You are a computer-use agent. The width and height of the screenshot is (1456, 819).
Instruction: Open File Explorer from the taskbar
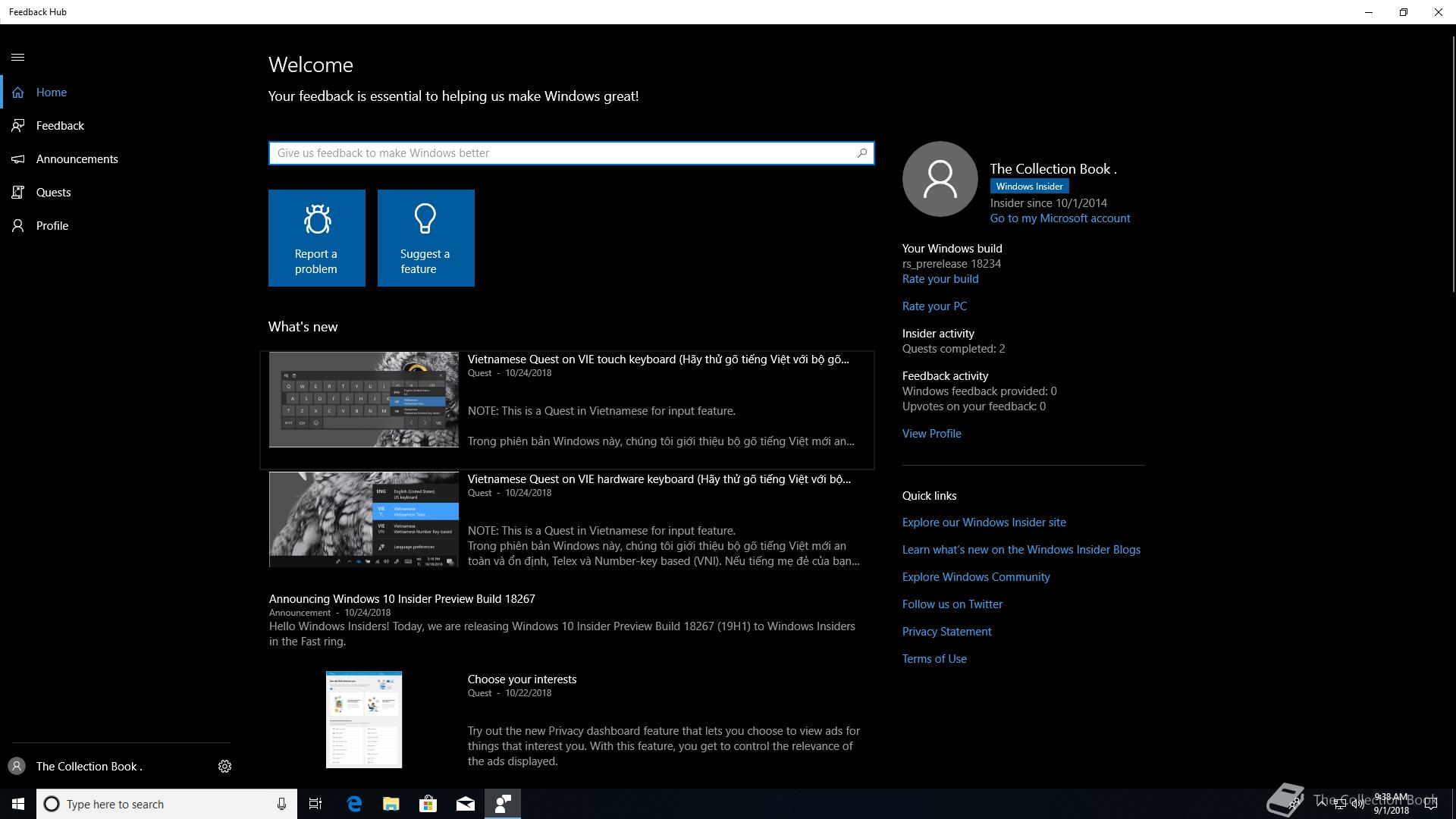[x=391, y=804]
